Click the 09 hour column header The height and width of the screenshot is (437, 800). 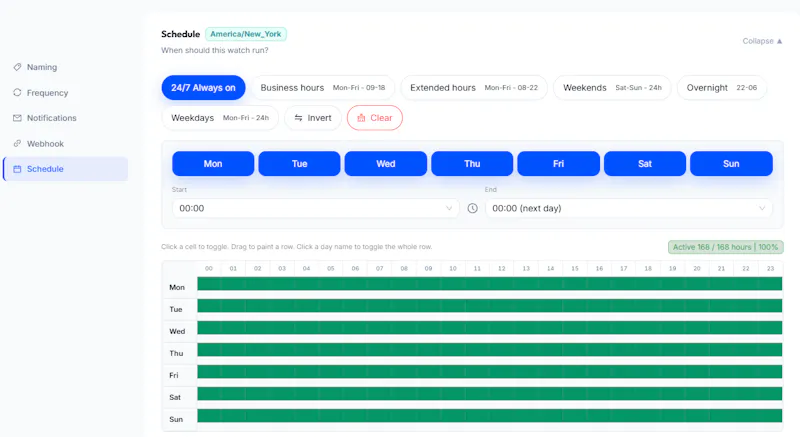(x=428, y=268)
